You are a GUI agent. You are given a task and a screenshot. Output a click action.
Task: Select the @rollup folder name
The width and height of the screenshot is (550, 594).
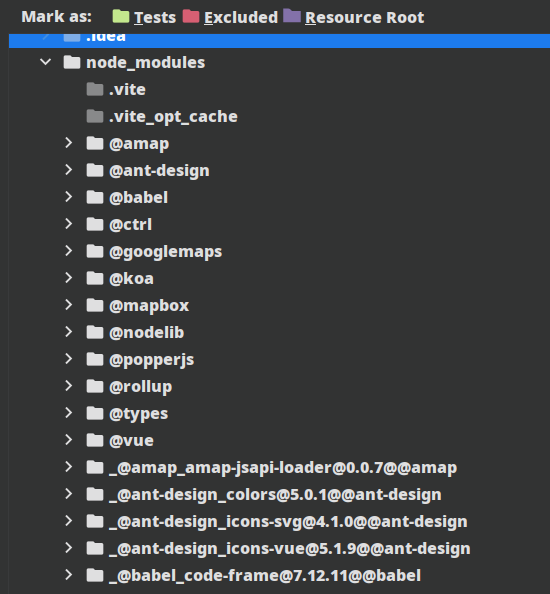[141, 387]
